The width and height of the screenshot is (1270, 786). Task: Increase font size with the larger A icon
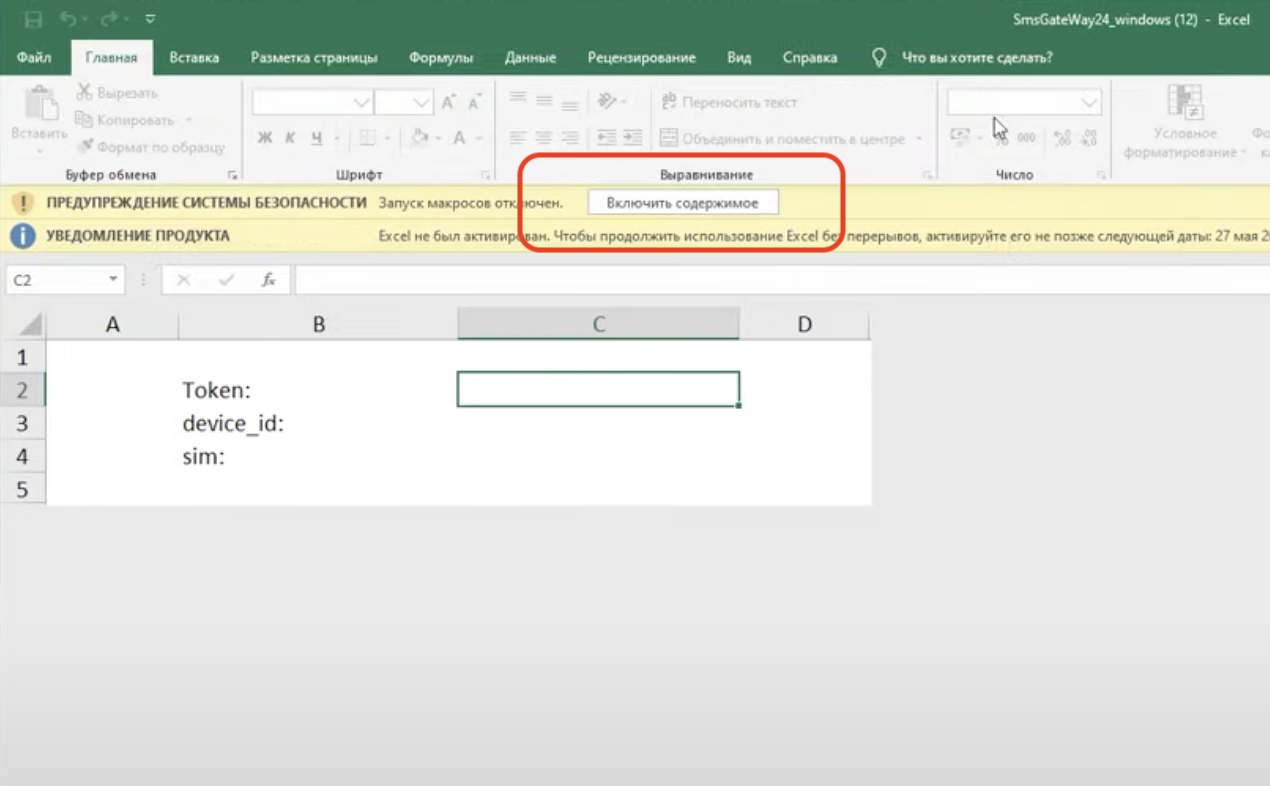pyautogui.click(x=448, y=102)
